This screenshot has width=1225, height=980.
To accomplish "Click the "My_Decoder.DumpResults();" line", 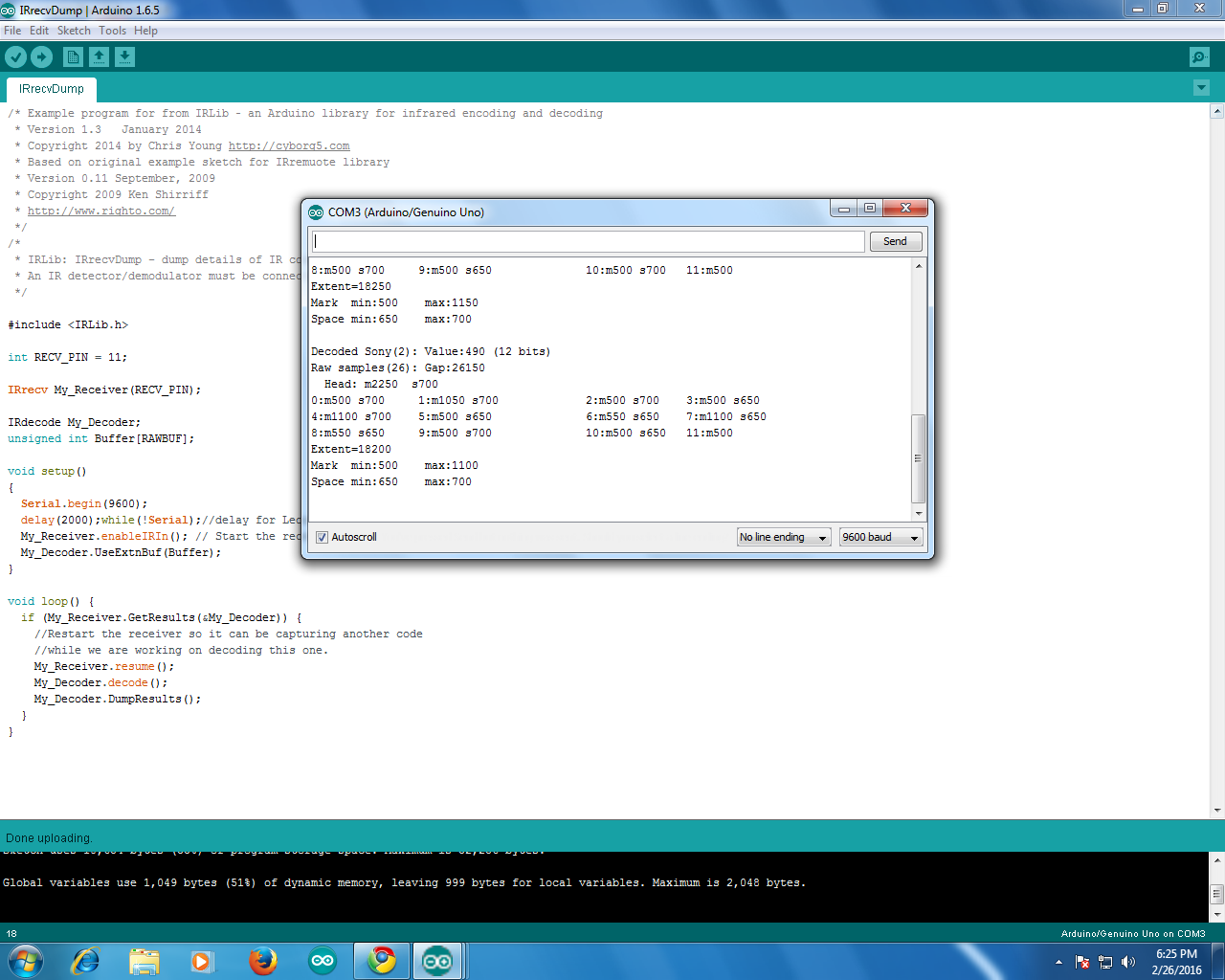I will [x=118, y=700].
